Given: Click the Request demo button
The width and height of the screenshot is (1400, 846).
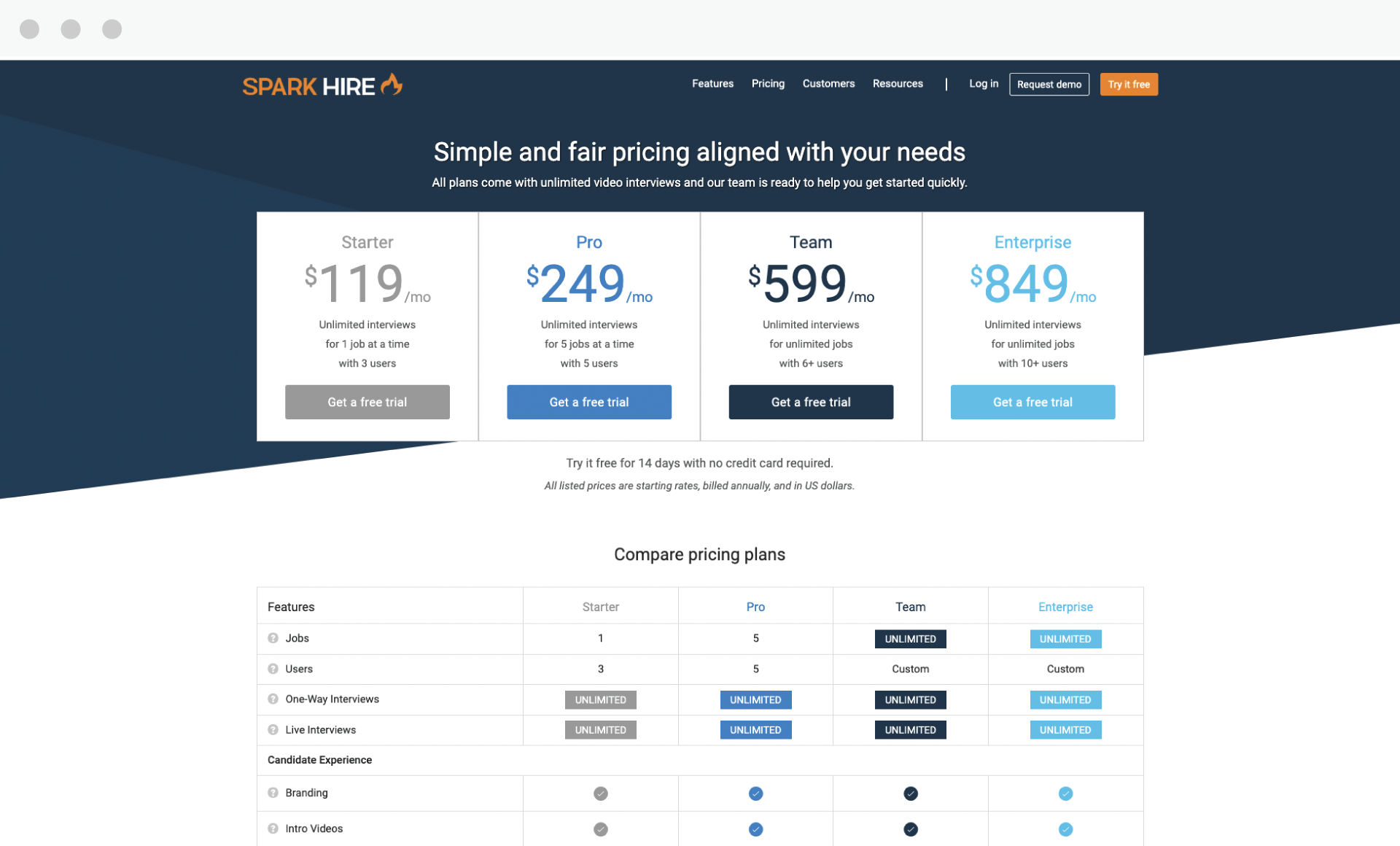Looking at the screenshot, I should coord(1049,85).
